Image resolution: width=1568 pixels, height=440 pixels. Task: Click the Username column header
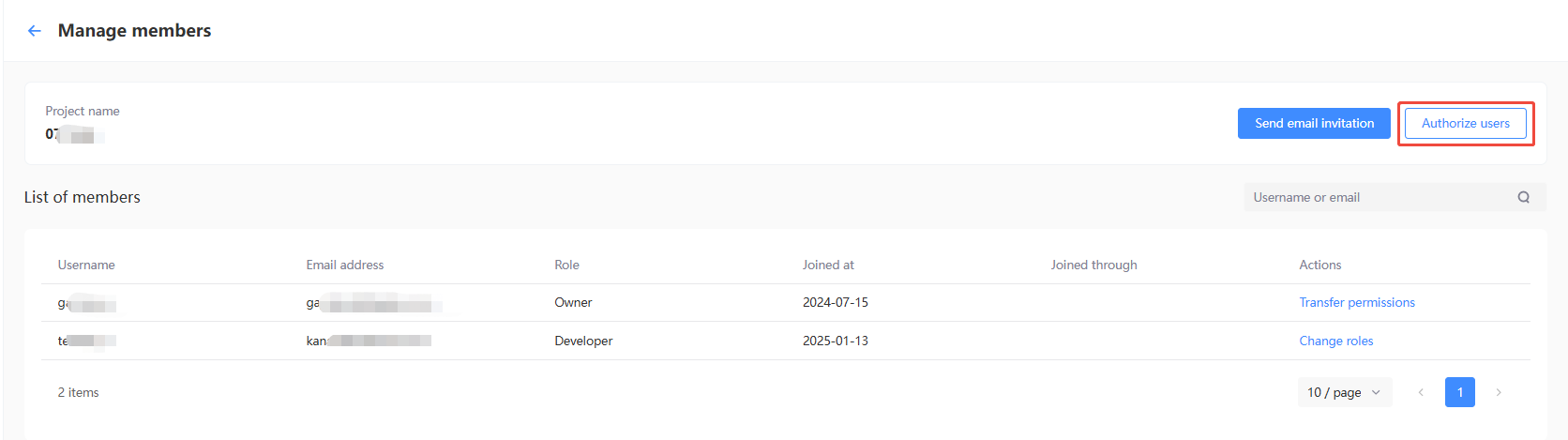86,265
